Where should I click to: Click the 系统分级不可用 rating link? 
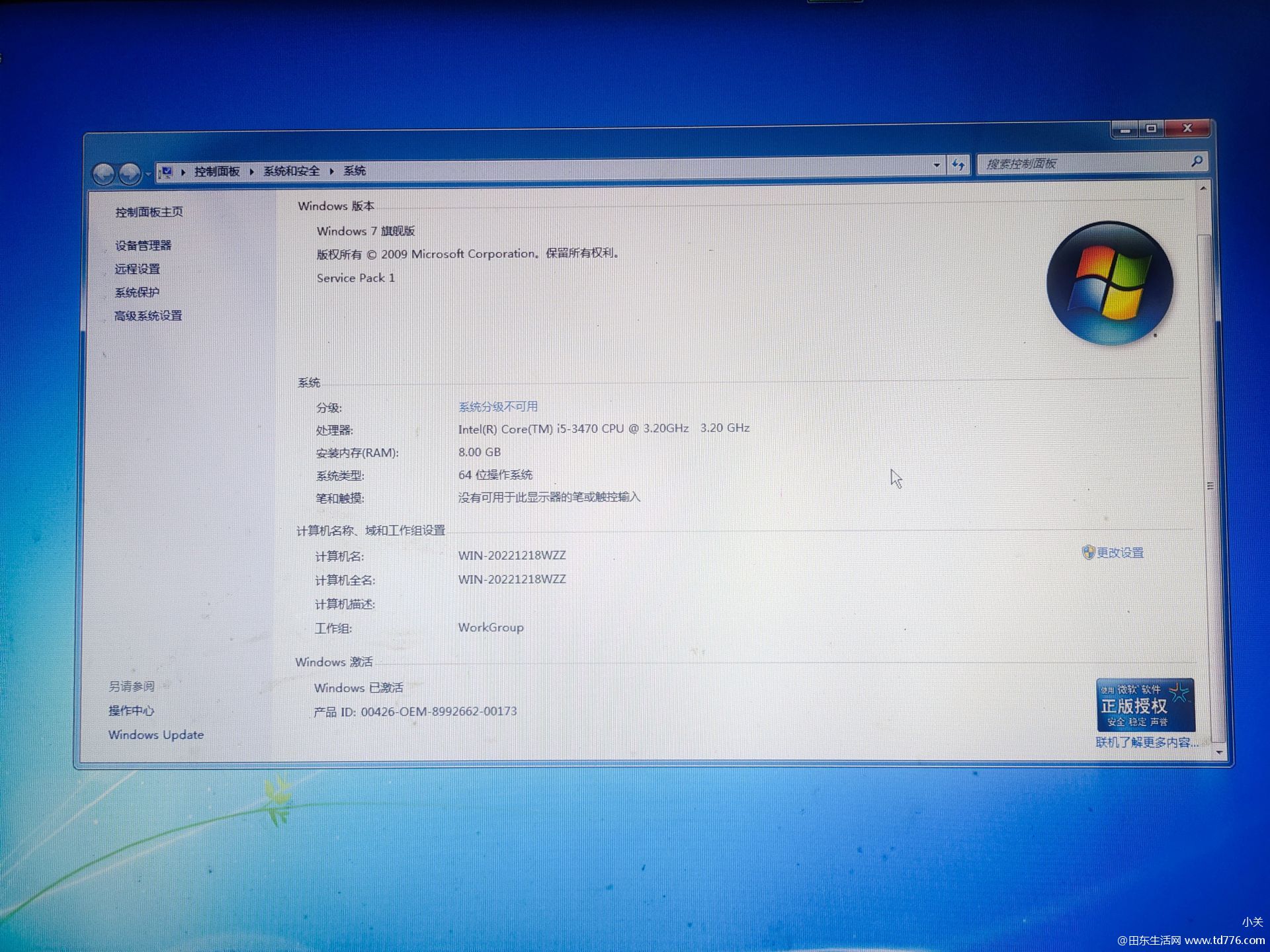pyautogui.click(x=498, y=407)
